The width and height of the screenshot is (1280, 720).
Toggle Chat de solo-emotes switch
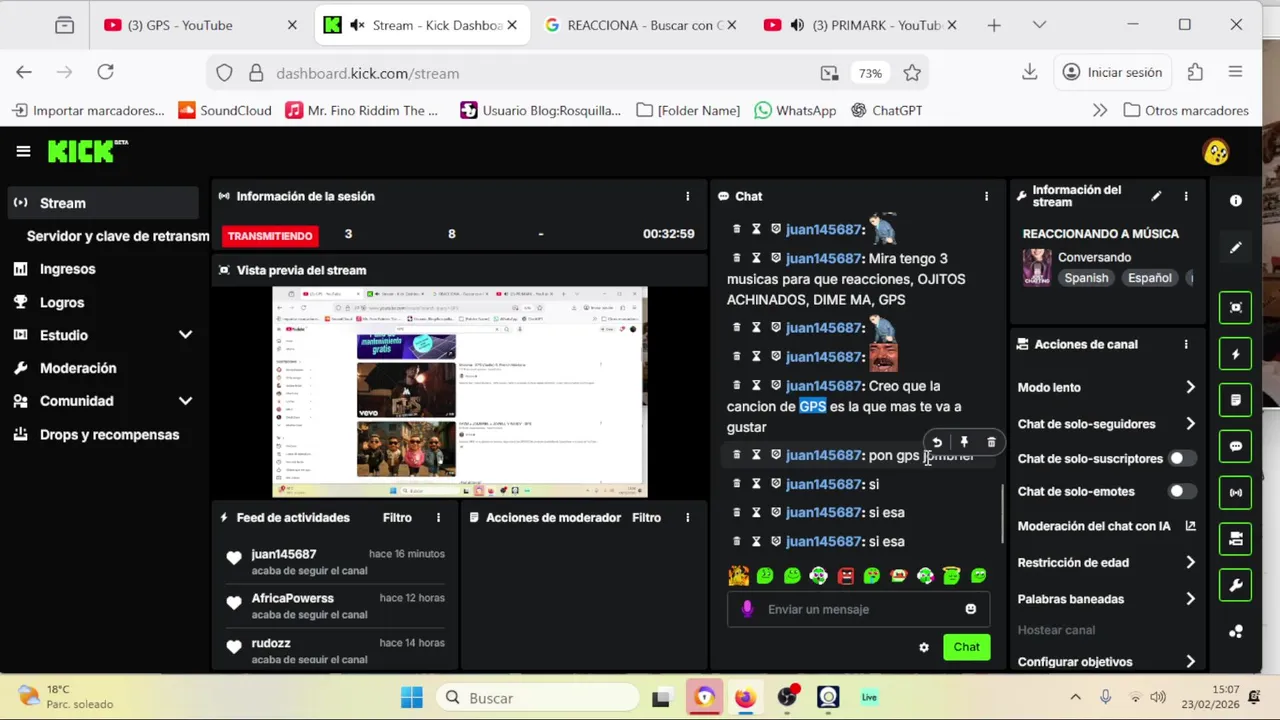pyautogui.click(x=1182, y=492)
